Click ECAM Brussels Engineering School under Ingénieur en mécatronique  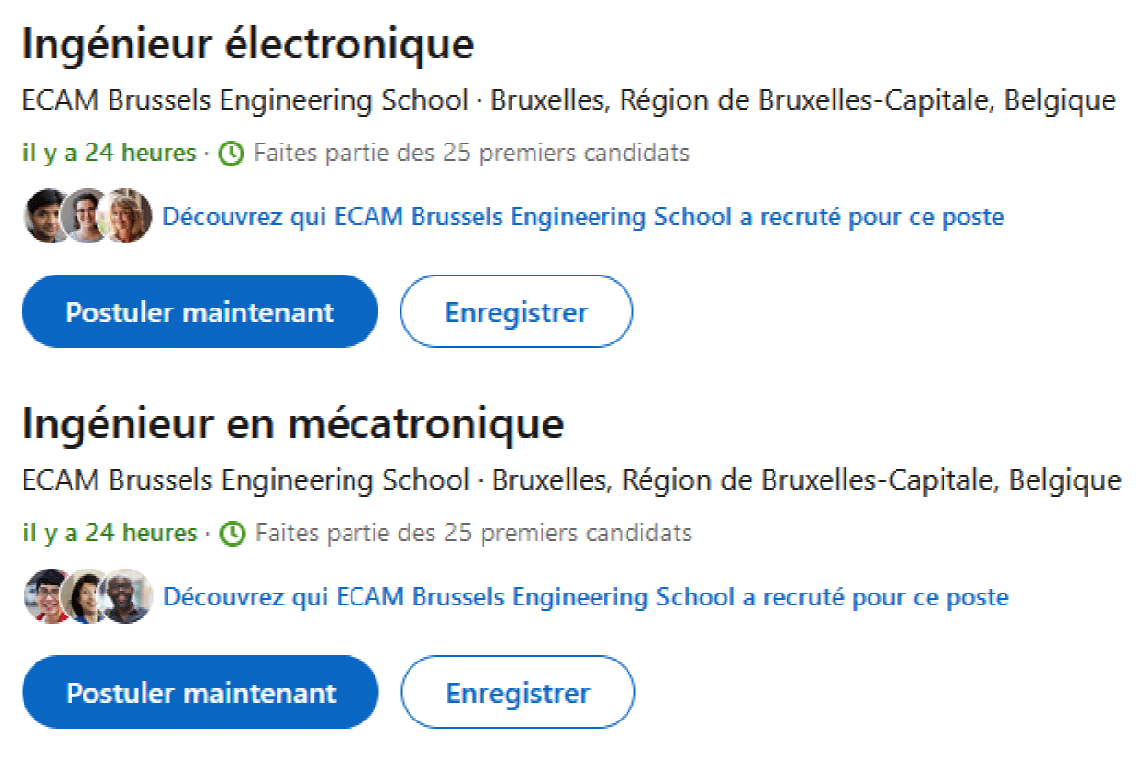(246, 480)
